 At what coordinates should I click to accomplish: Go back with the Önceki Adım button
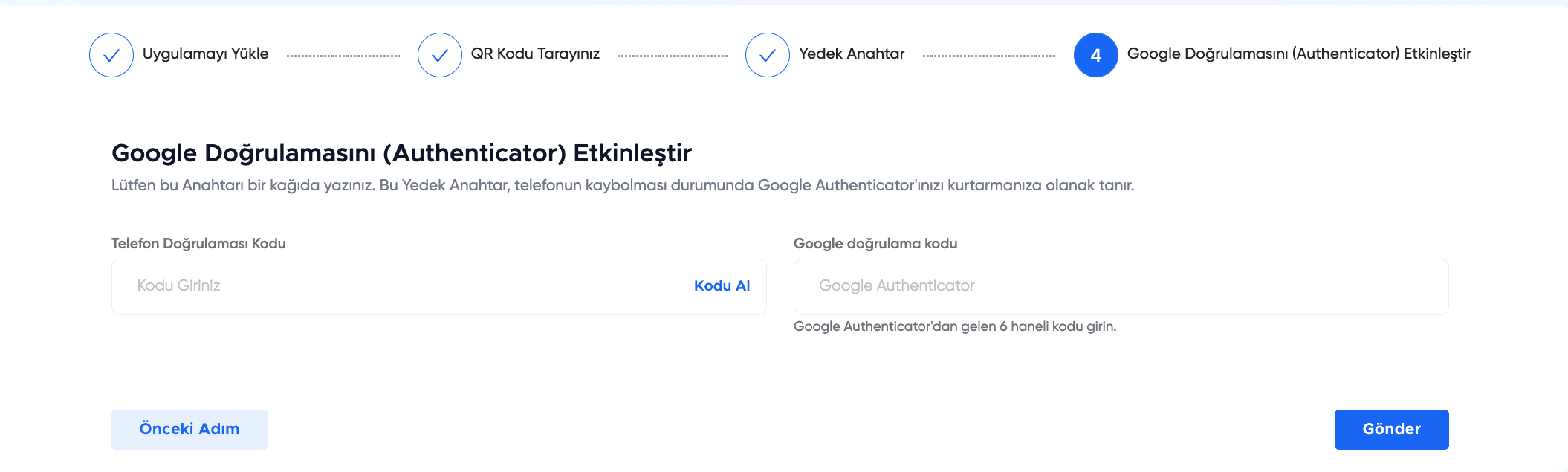click(x=189, y=430)
